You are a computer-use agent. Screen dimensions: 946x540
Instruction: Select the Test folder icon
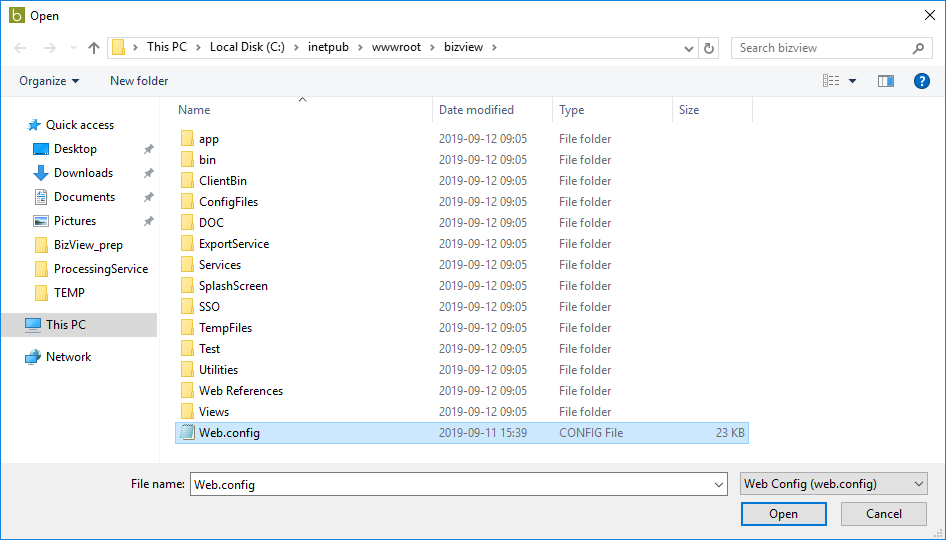click(x=188, y=349)
